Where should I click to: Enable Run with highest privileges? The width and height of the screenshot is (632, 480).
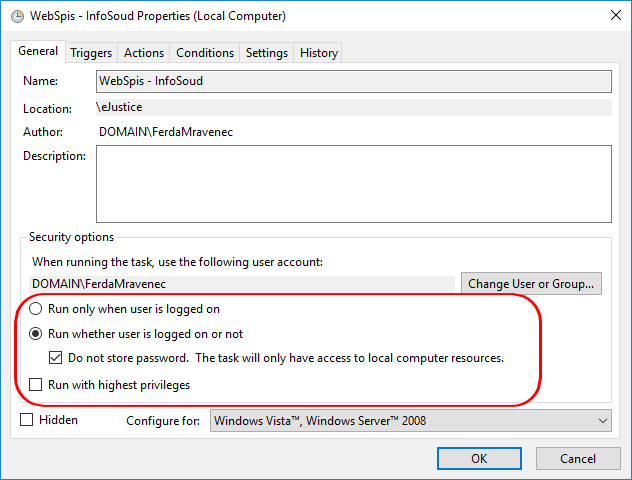[36, 385]
